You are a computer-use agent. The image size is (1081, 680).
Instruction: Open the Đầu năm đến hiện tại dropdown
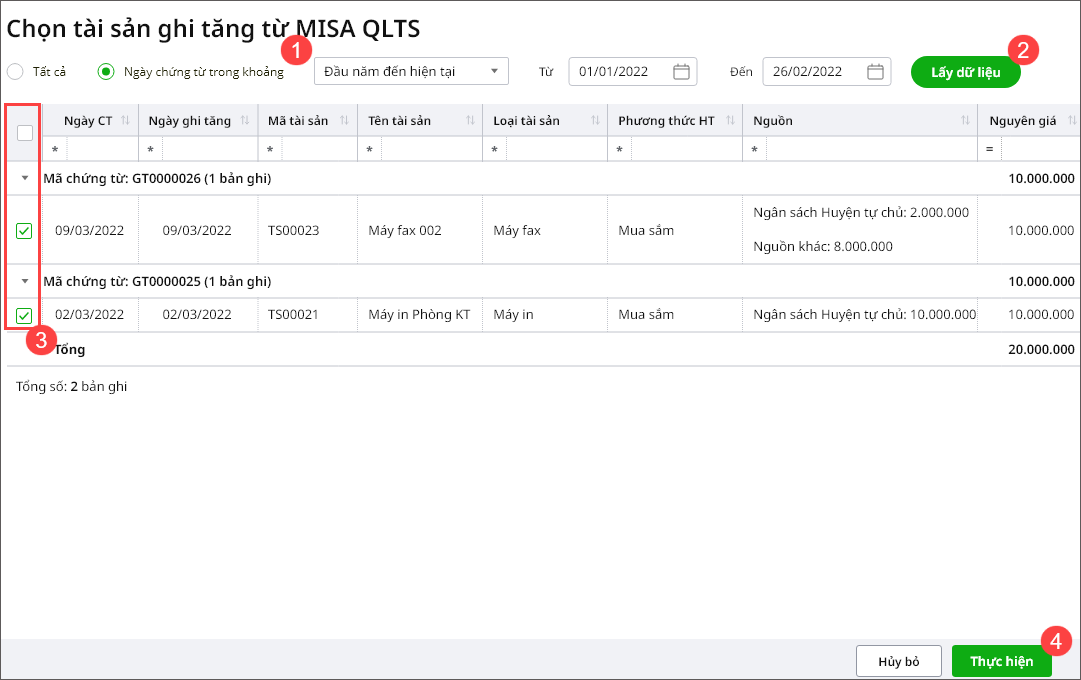tap(411, 71)
